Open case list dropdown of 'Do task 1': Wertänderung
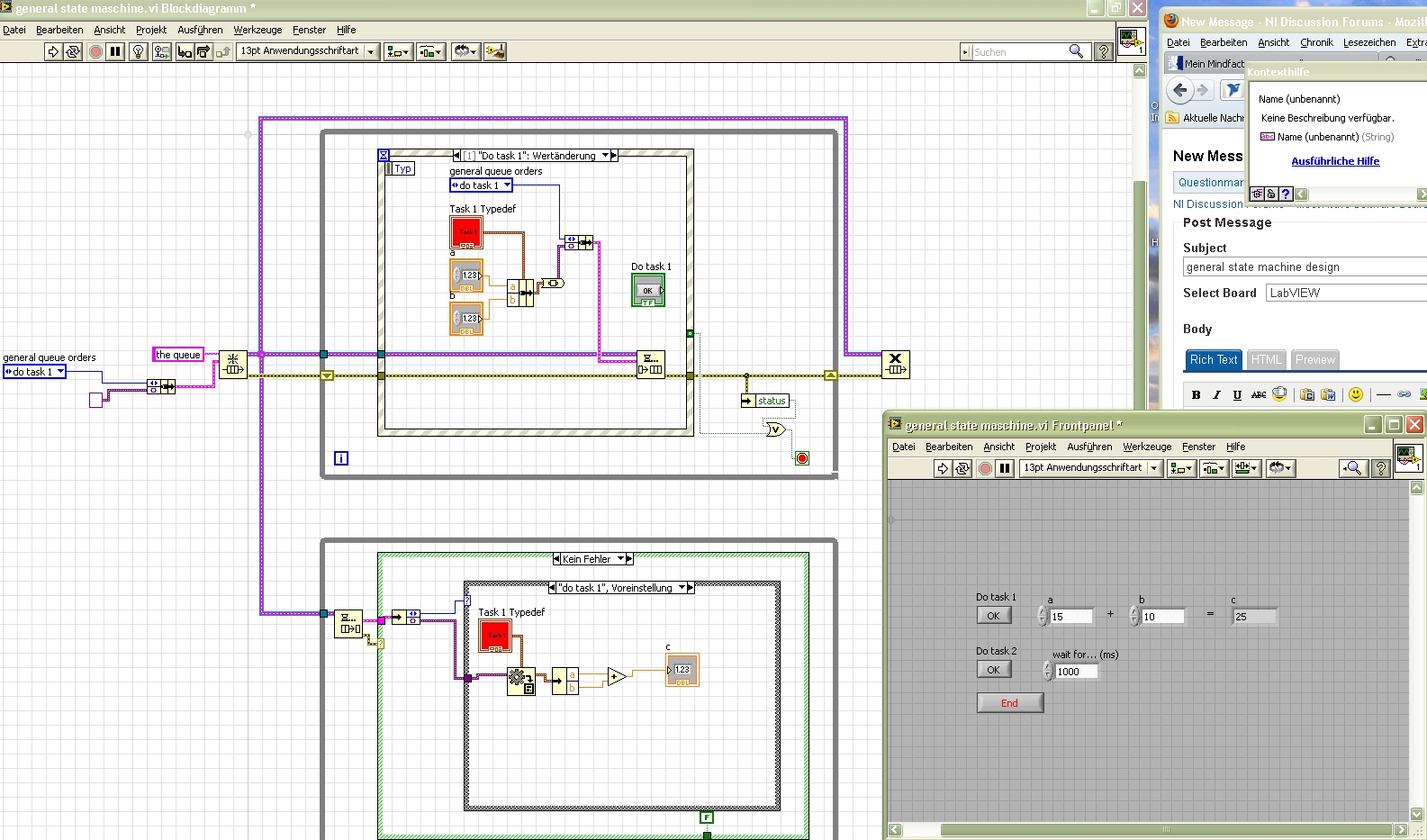This screenshot has width=1427, height=840. point(605,156)
